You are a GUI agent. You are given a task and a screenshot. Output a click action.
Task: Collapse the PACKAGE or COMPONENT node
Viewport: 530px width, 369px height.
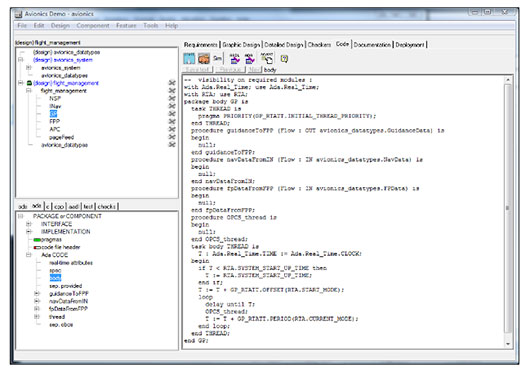click(21, 216)
